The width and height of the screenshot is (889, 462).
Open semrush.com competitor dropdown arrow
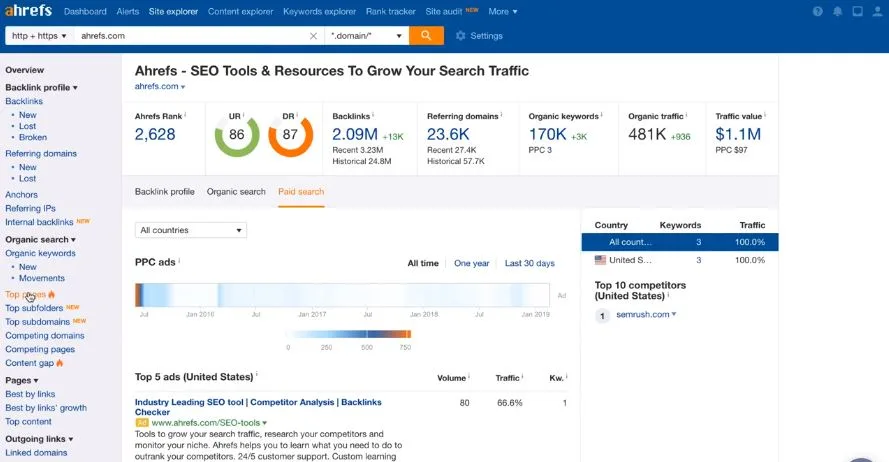coord(674,314)
